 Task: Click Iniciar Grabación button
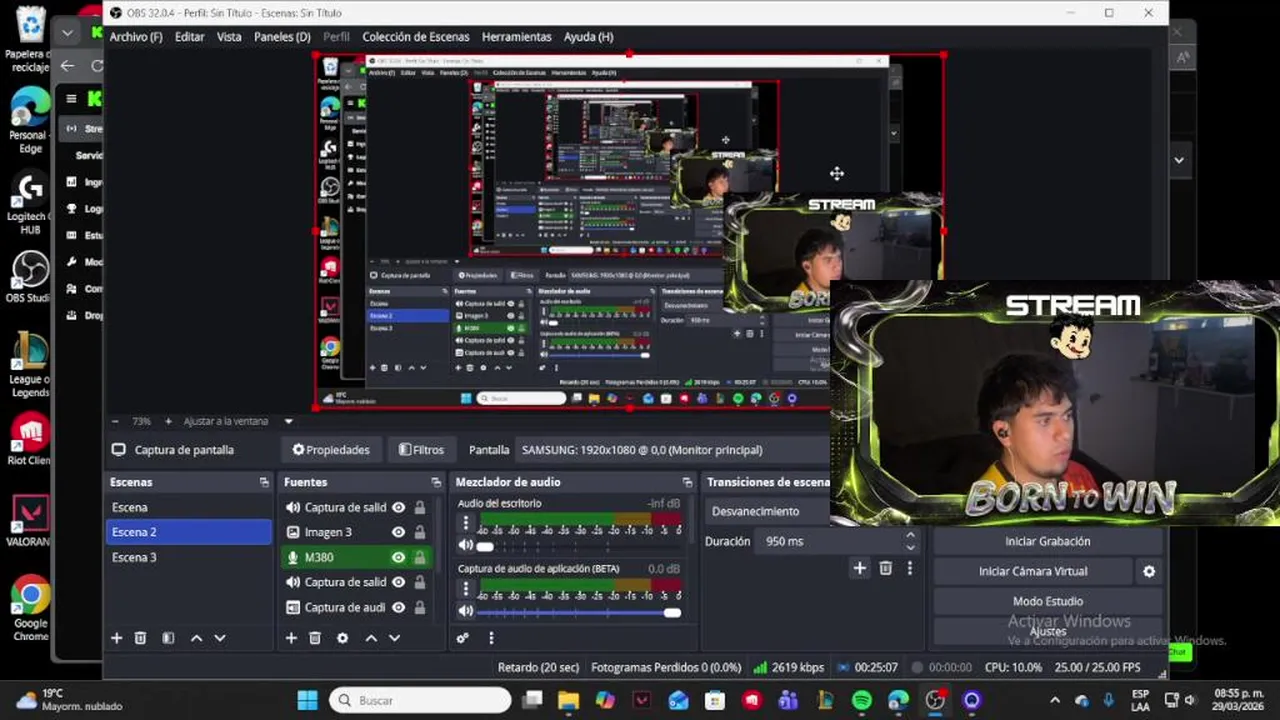[x=1047, y=541]
